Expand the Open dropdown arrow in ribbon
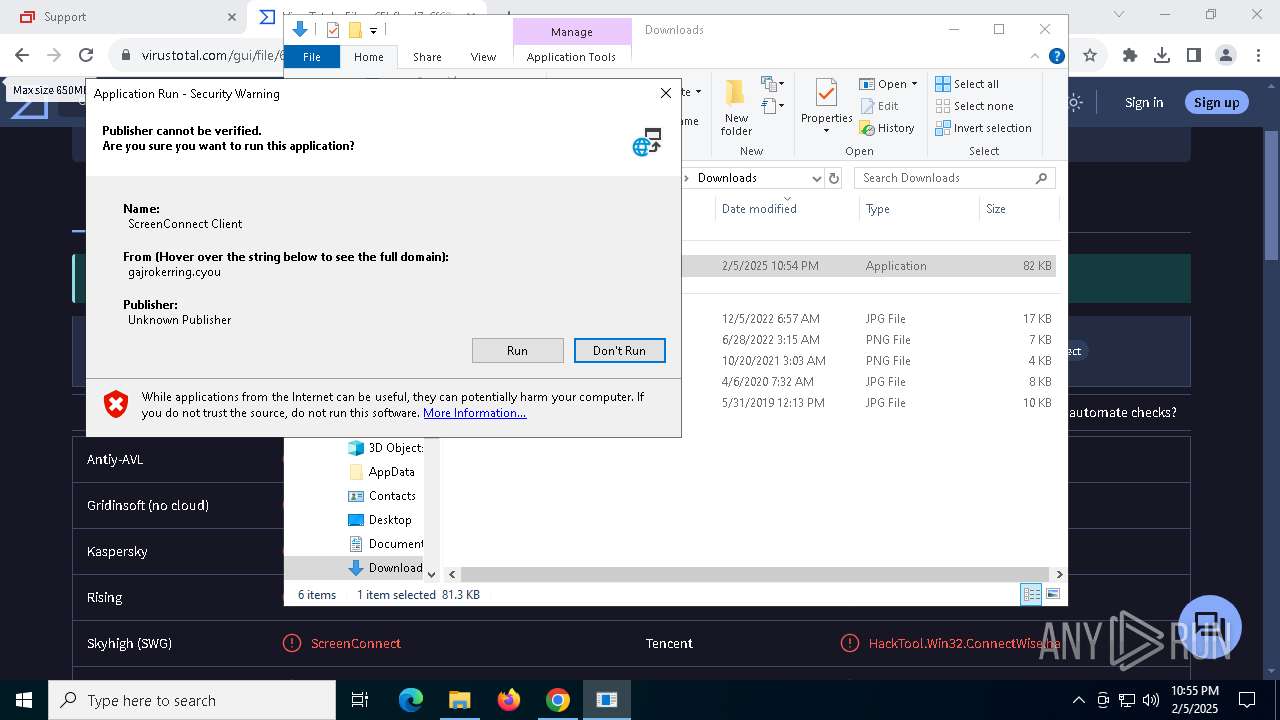 click(914, 84)
